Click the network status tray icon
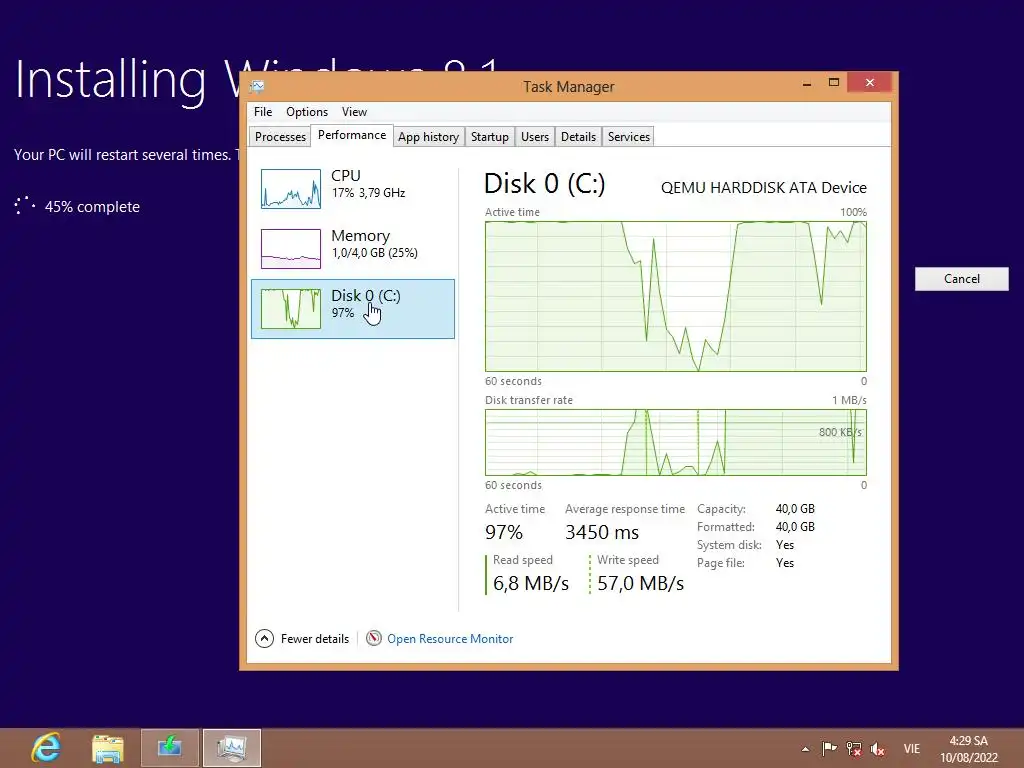Viewport: 1024px width, 768px height. point(854,748)
